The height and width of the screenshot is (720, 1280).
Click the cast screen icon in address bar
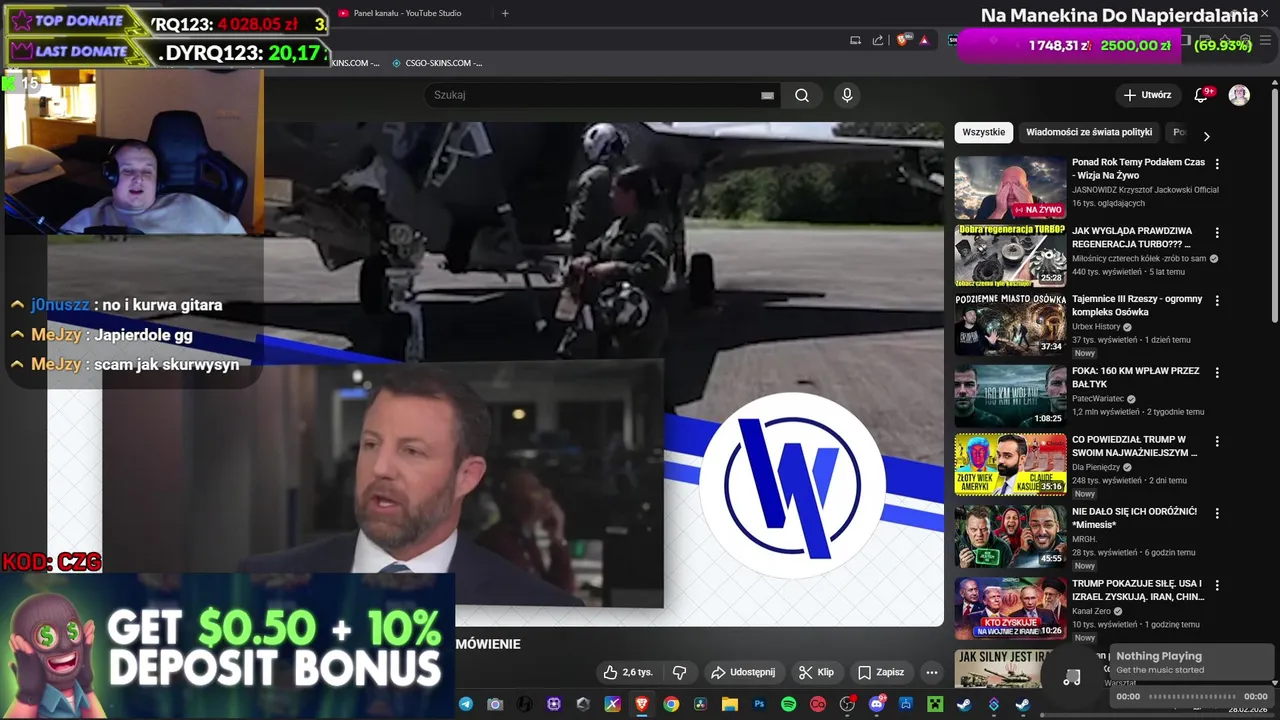pyautogui.click(x=855, y=40)
